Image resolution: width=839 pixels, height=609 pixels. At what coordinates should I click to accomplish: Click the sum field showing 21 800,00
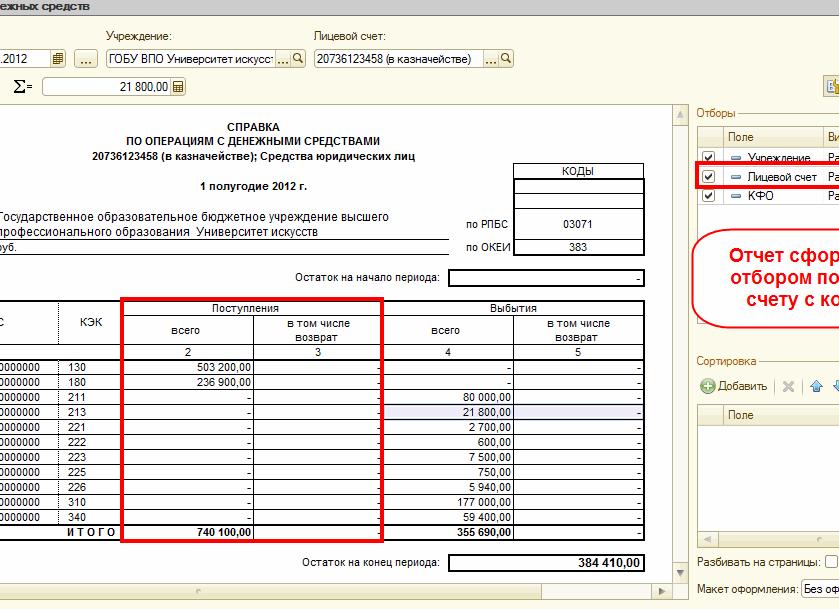pyautogui.click(x=107, y=87)
